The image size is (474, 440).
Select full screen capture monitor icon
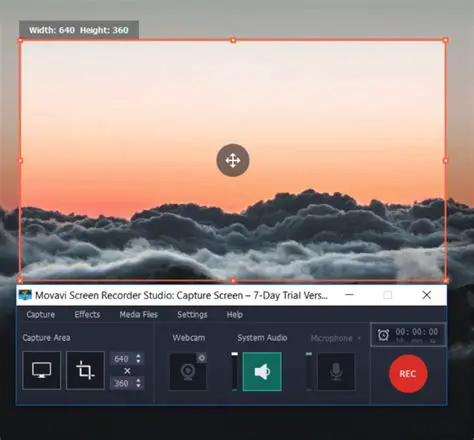[42, 370]
